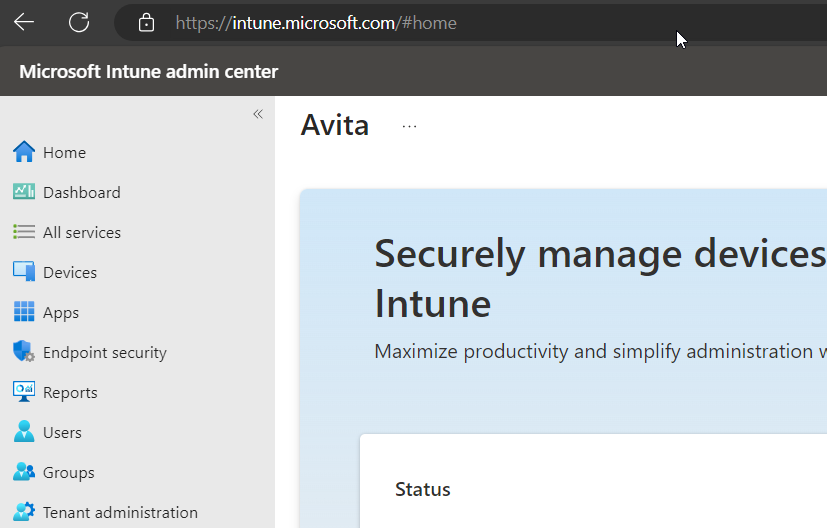Click the Home house icon in sidebar
Screen dimensions: 827x528
24,152
